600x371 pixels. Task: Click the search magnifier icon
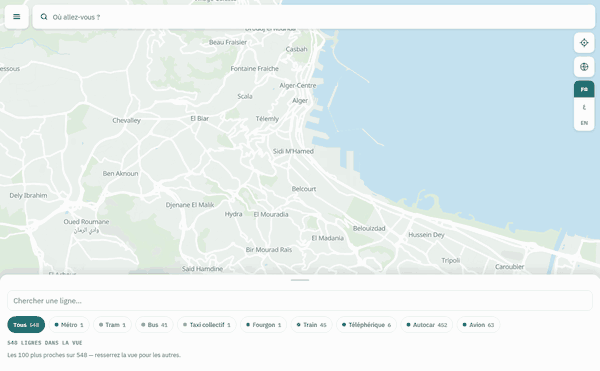point(44,17)
